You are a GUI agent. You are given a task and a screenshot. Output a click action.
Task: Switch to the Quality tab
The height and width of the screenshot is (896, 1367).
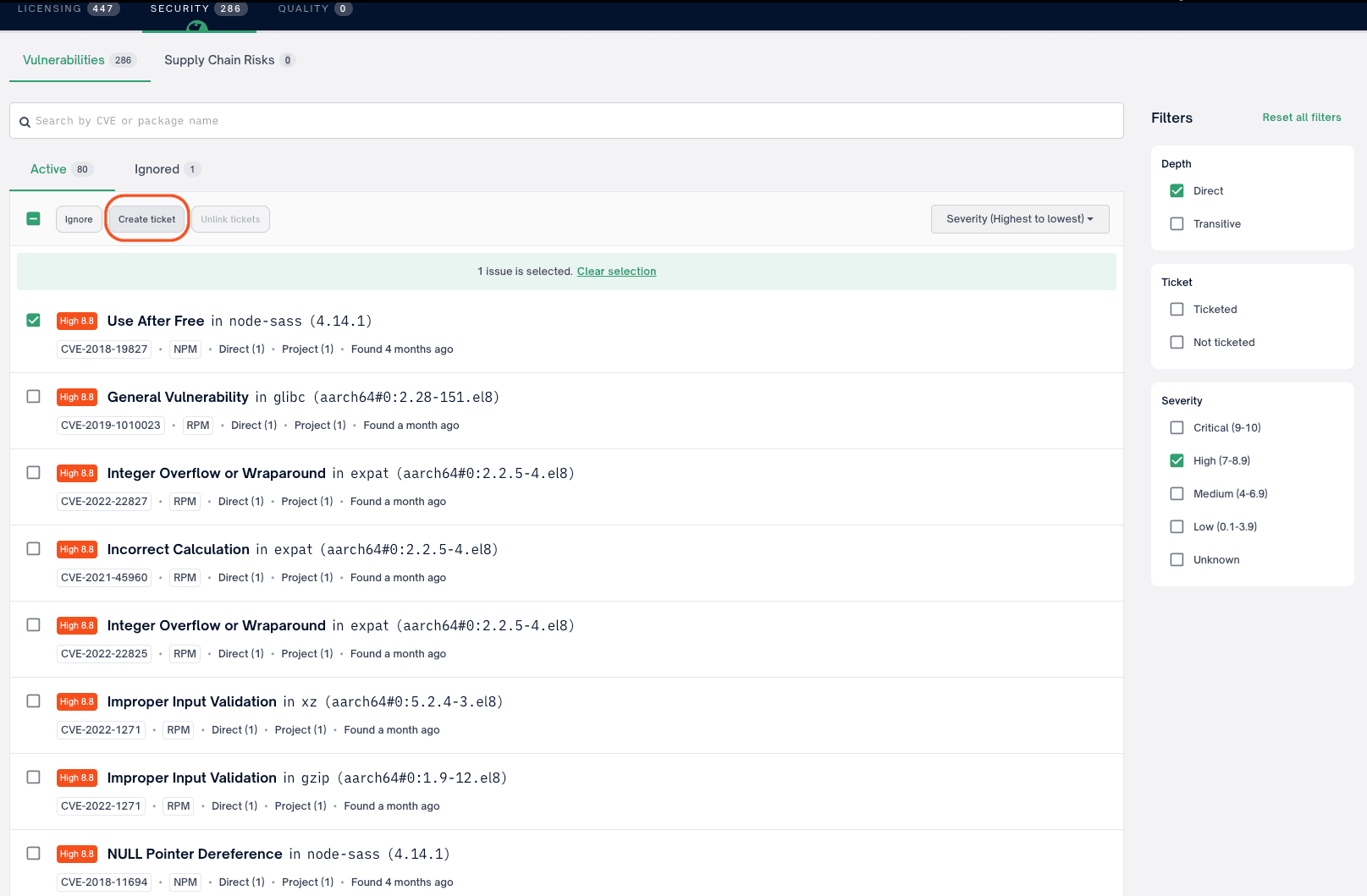pyautogui.click(x=315, y=8)
